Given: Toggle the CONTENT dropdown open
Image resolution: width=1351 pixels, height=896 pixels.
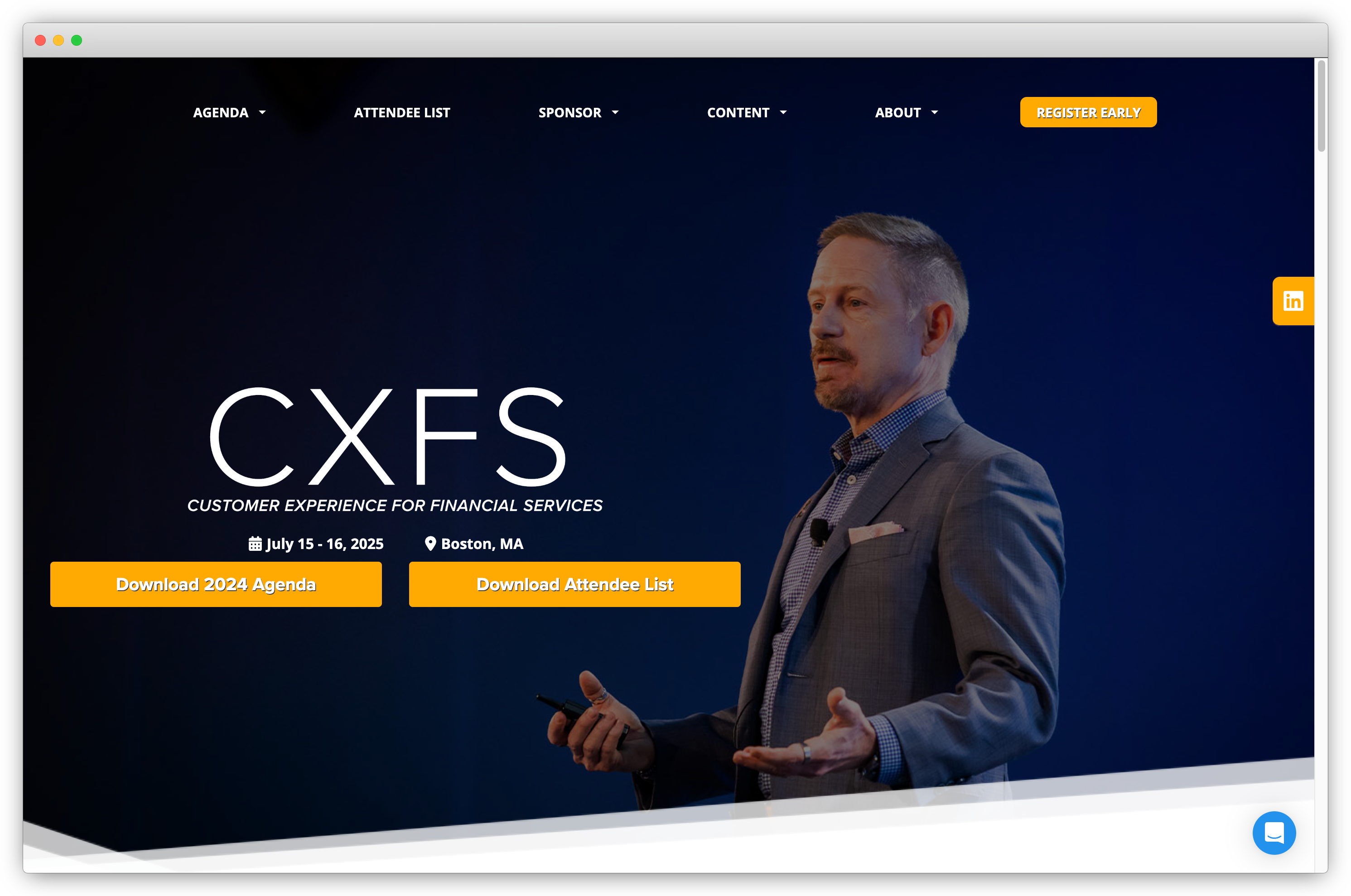Looking at the screenshot, I should point(746,112).
